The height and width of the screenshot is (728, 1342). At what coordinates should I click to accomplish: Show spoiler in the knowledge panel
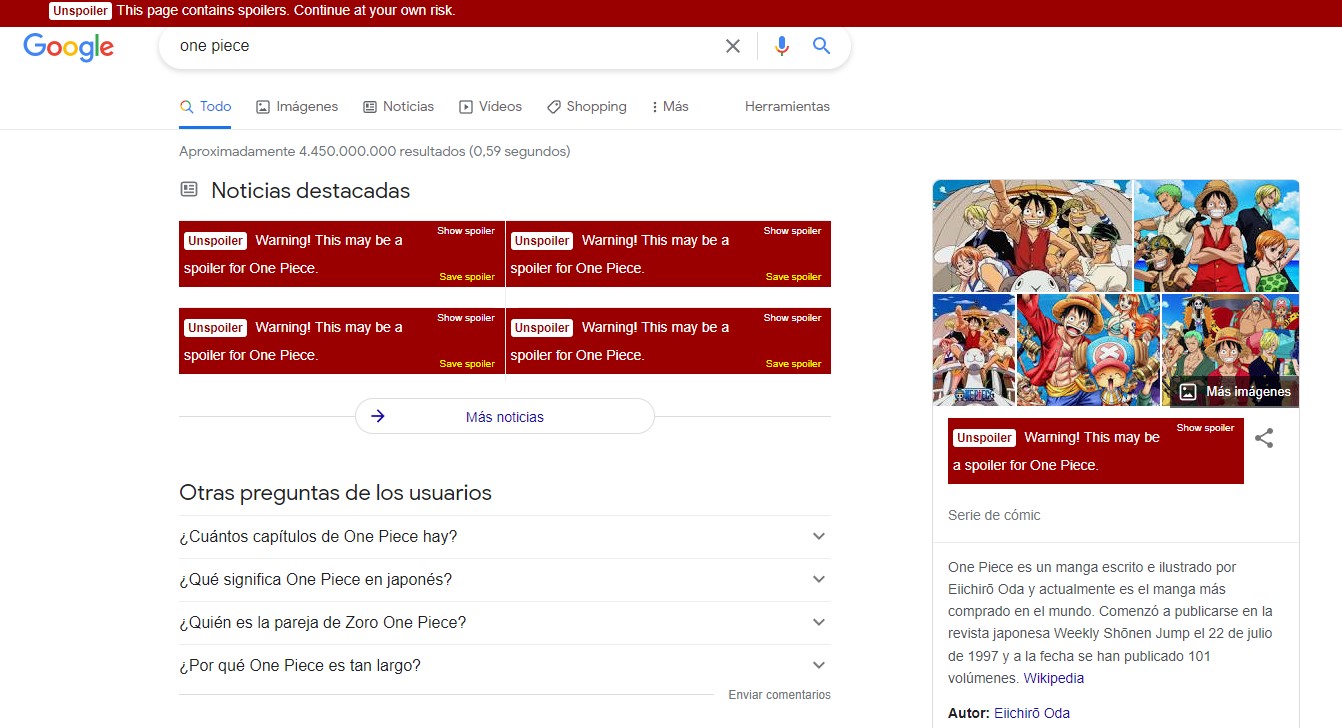click(x=1205, y=428)
